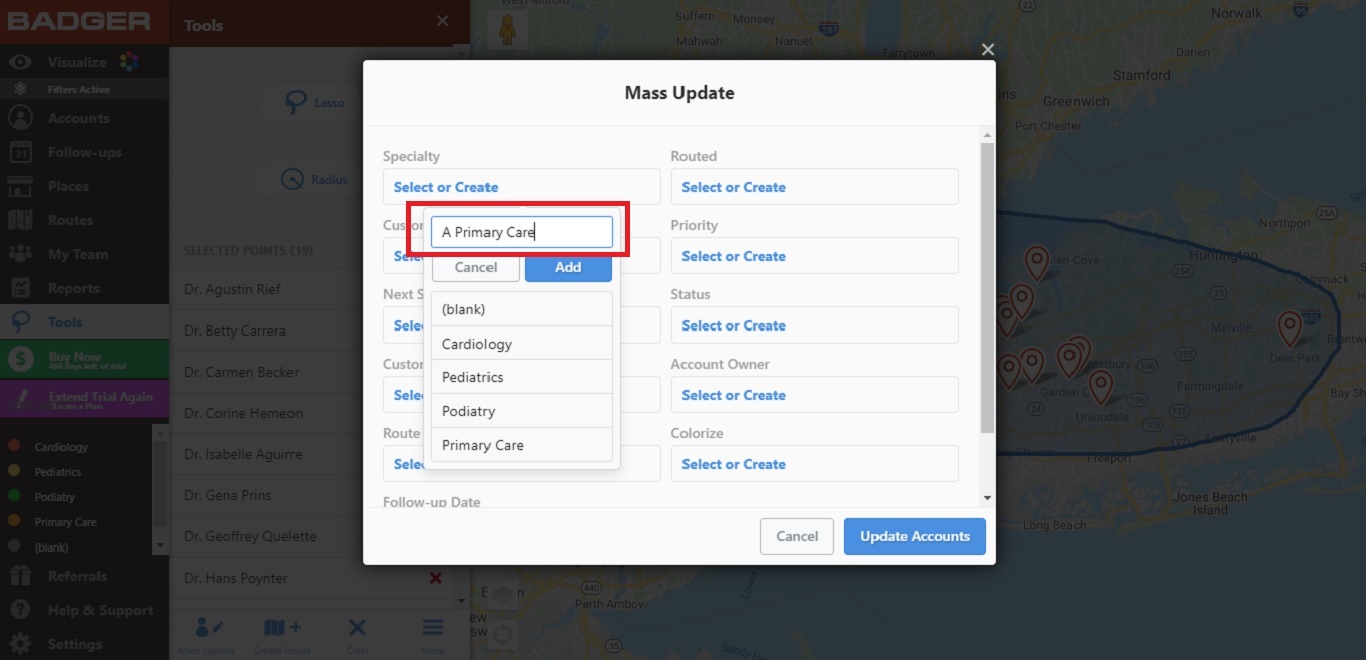
Task: Click the map pin above Uniondale
Action: point(1100,387)
